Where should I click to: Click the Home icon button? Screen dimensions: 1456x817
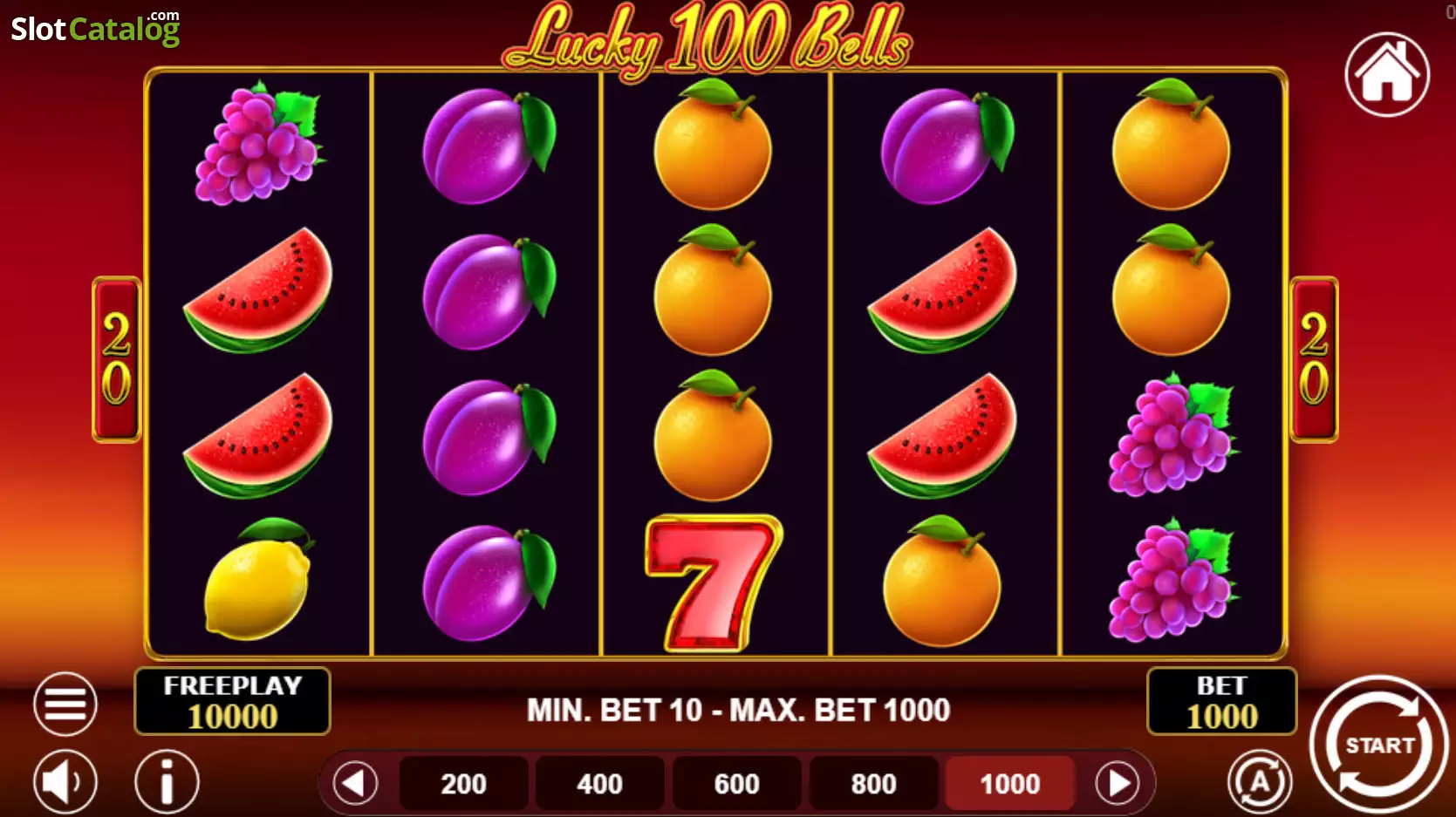[1387, 74]
